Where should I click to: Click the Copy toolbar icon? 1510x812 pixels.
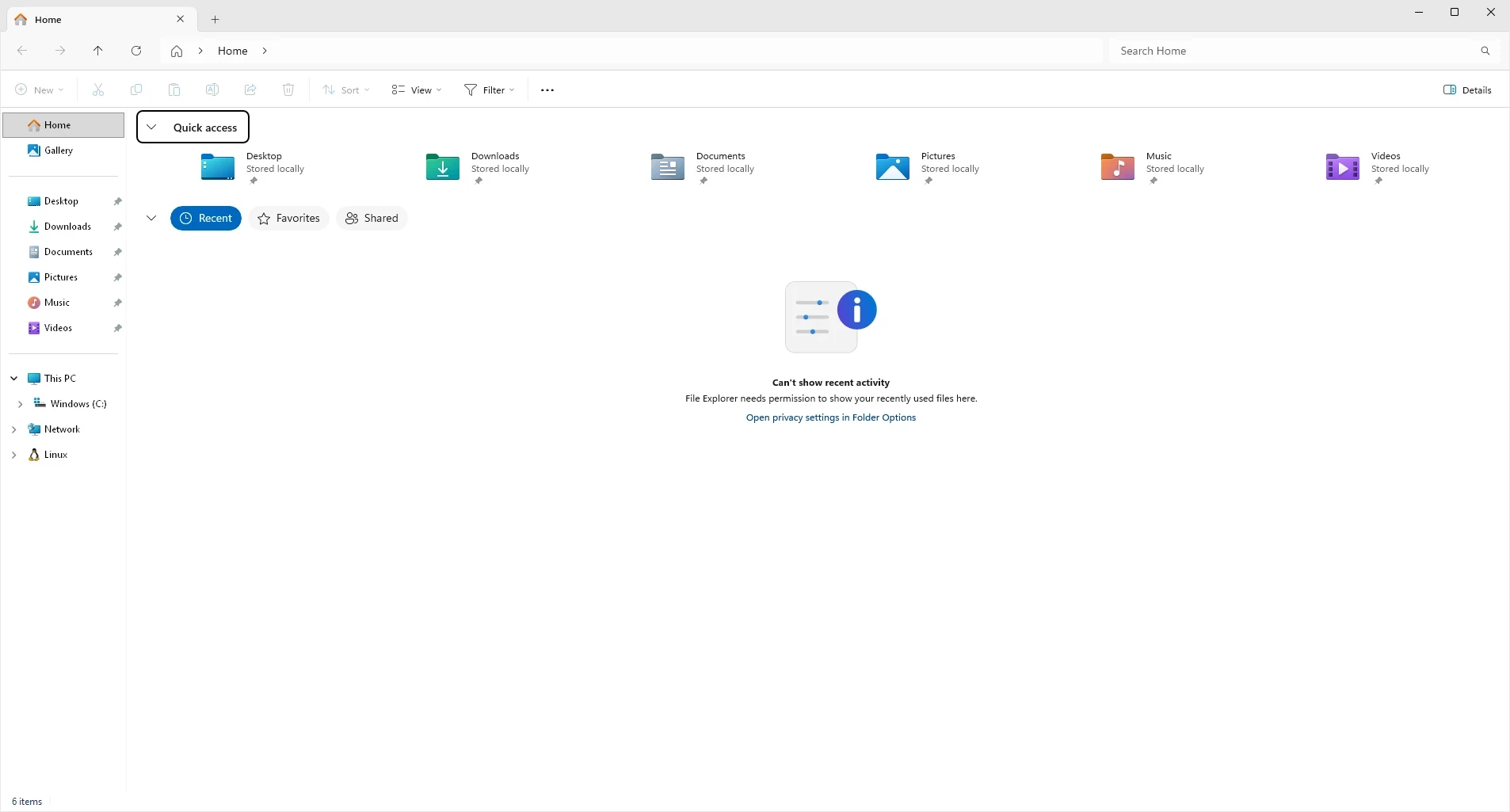point(136,90)
